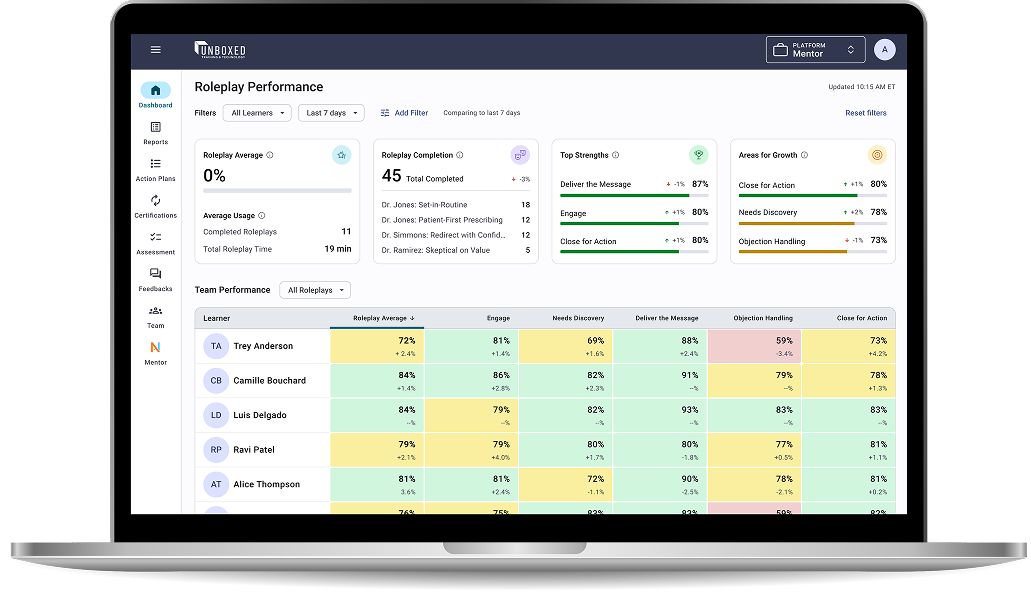Click Add Filter
The height and width of the screenshot is (605, 1031).
pos(405,113)
